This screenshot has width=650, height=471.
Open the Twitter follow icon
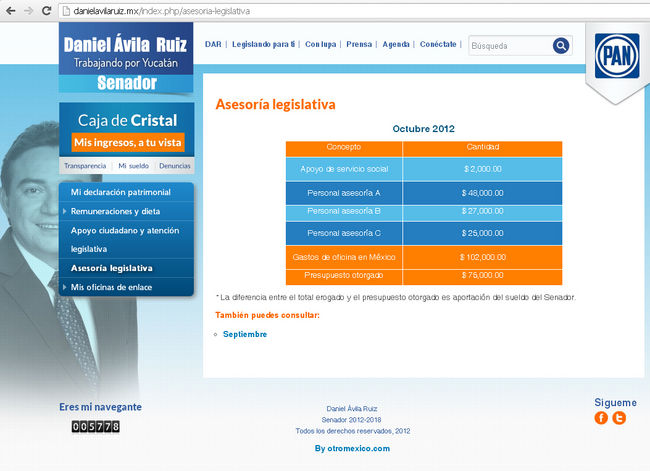point(619,418)
